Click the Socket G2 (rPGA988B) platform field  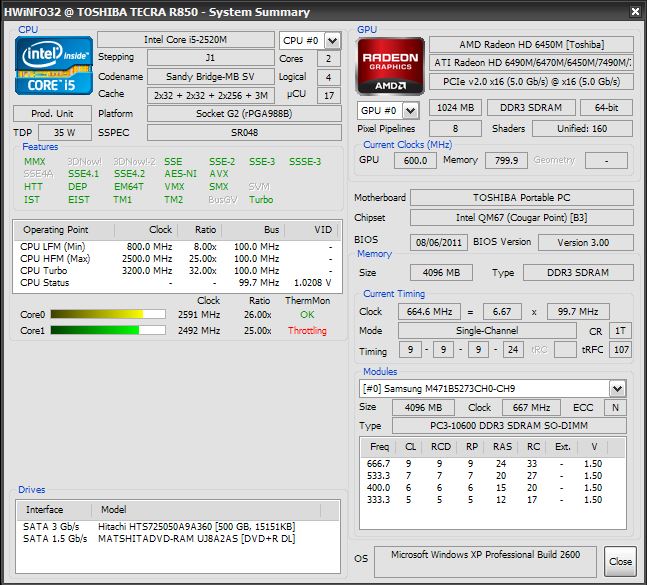[x=244, y=113]
